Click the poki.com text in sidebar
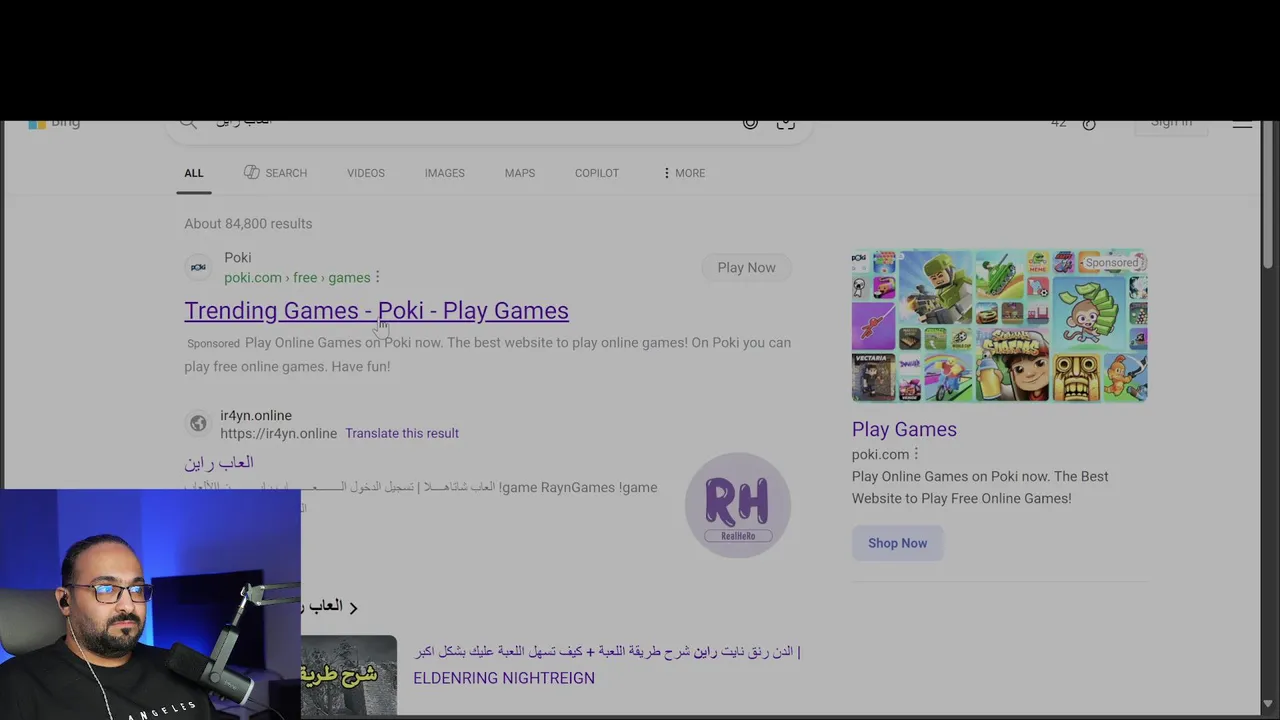The width and height of the screenshot is (1280, 720). click(x=880, y=454)
